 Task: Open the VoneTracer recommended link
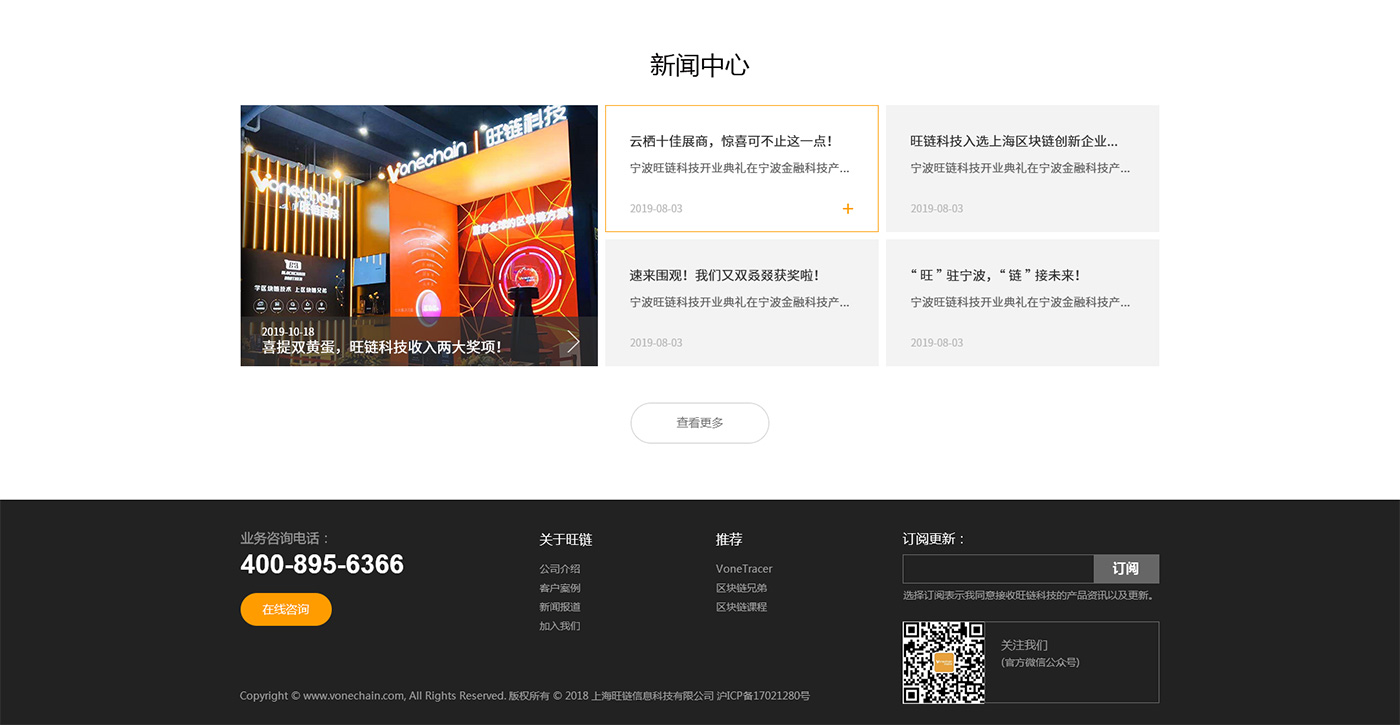point(744,569)
